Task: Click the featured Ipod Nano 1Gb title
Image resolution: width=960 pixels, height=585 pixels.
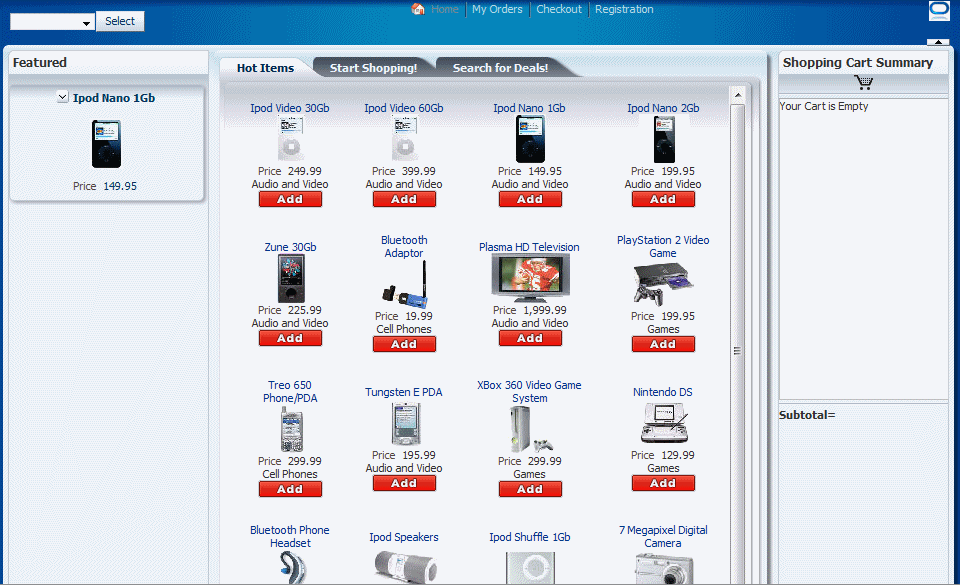Action: (114, 98)
